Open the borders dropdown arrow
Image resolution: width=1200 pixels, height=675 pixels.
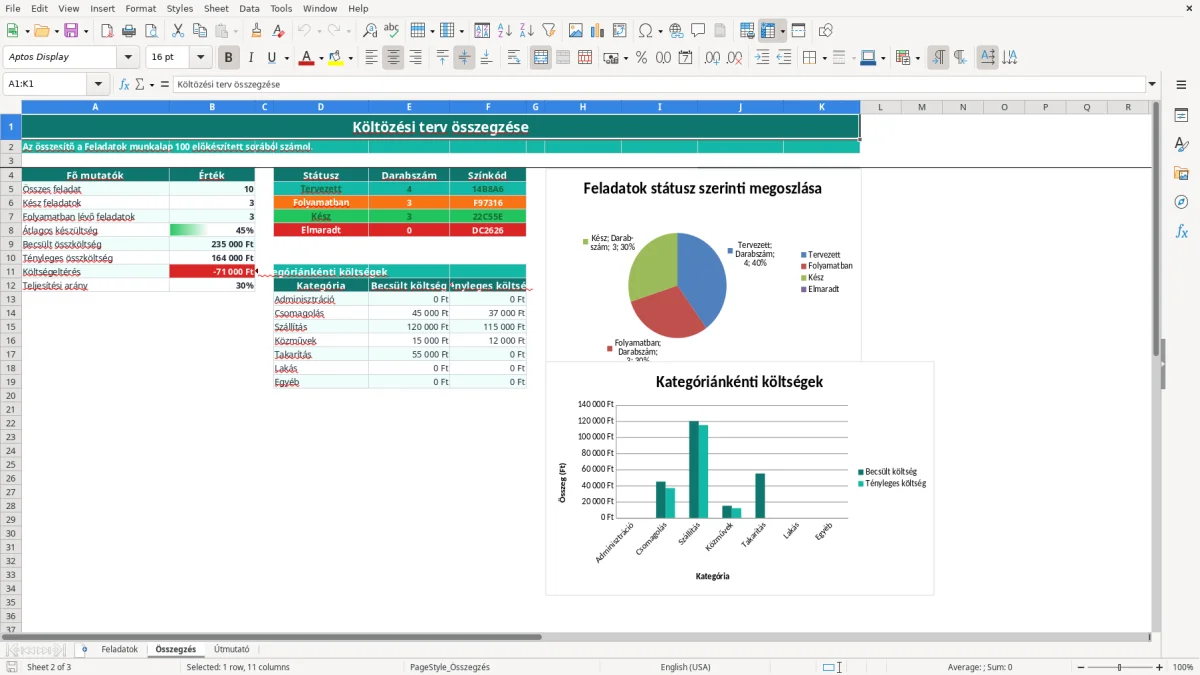(x=826, y=58)
